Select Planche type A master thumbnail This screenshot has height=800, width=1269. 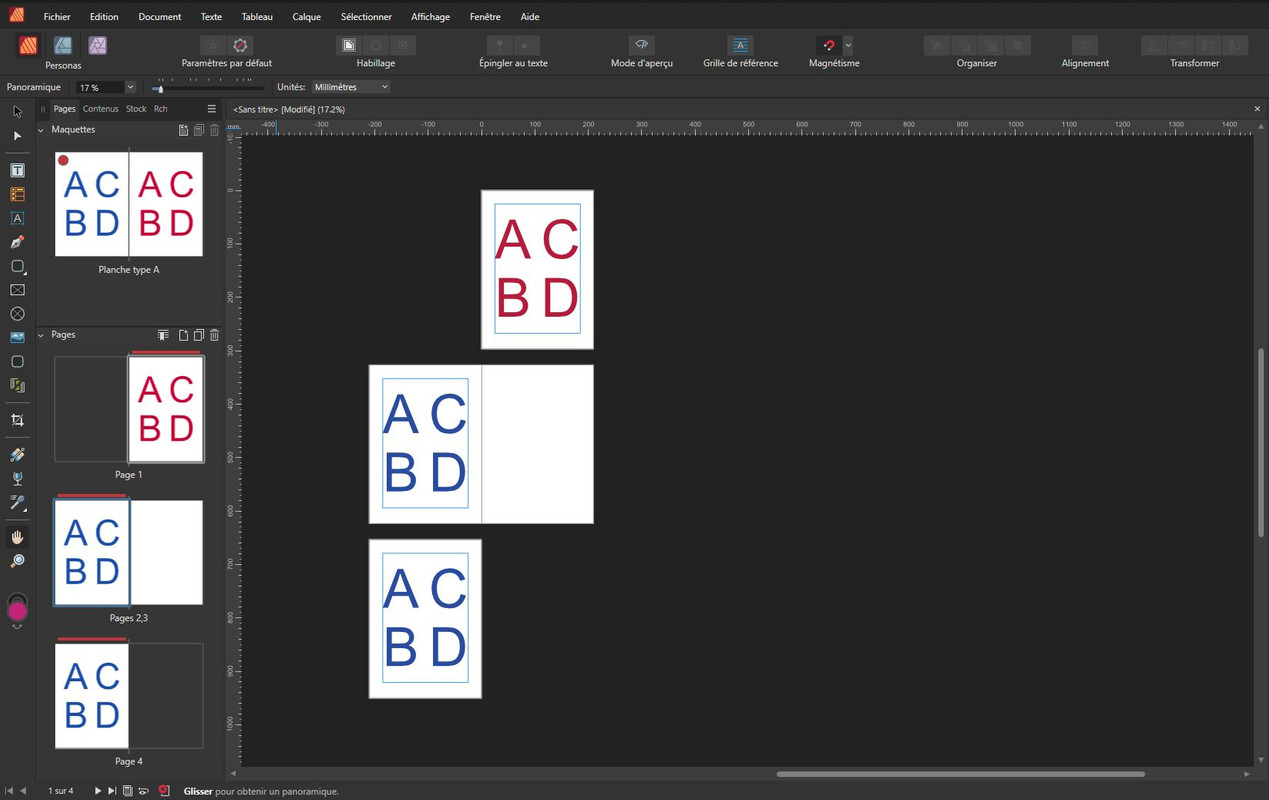coord(129,204)
